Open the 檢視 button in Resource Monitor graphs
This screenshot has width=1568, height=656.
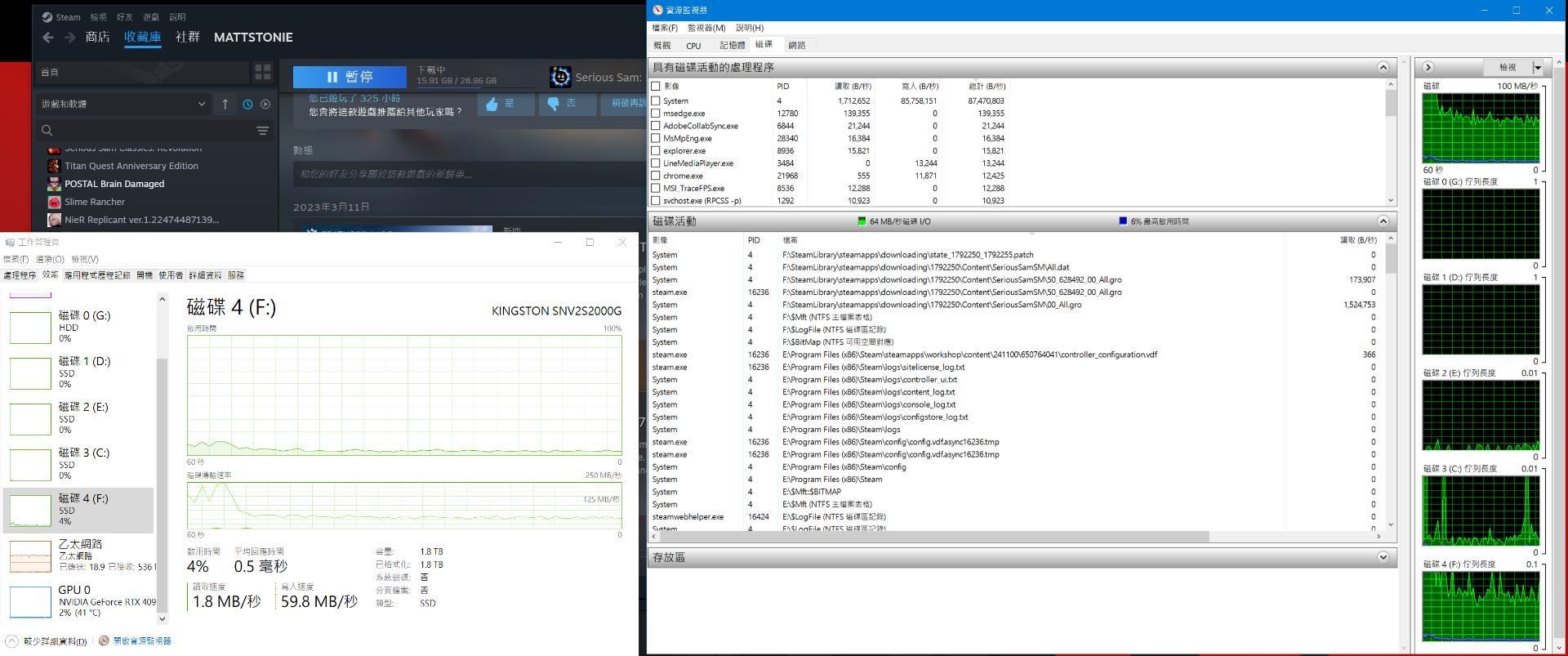[x=1508, y=67]
